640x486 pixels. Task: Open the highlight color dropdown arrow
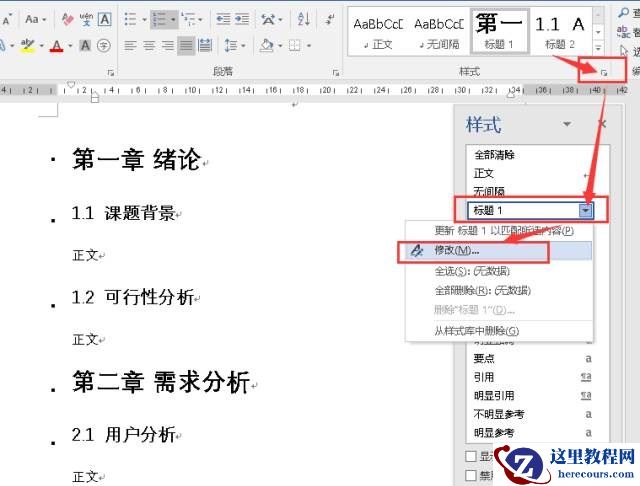pos(42,46)
